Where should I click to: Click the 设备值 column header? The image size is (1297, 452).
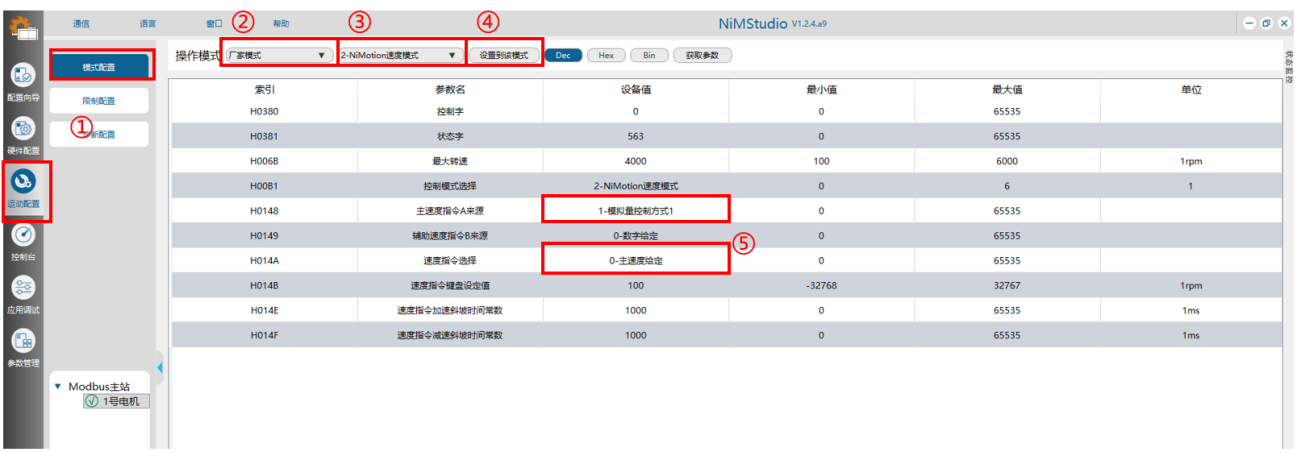pyautogui.click(x=636, y=89)
